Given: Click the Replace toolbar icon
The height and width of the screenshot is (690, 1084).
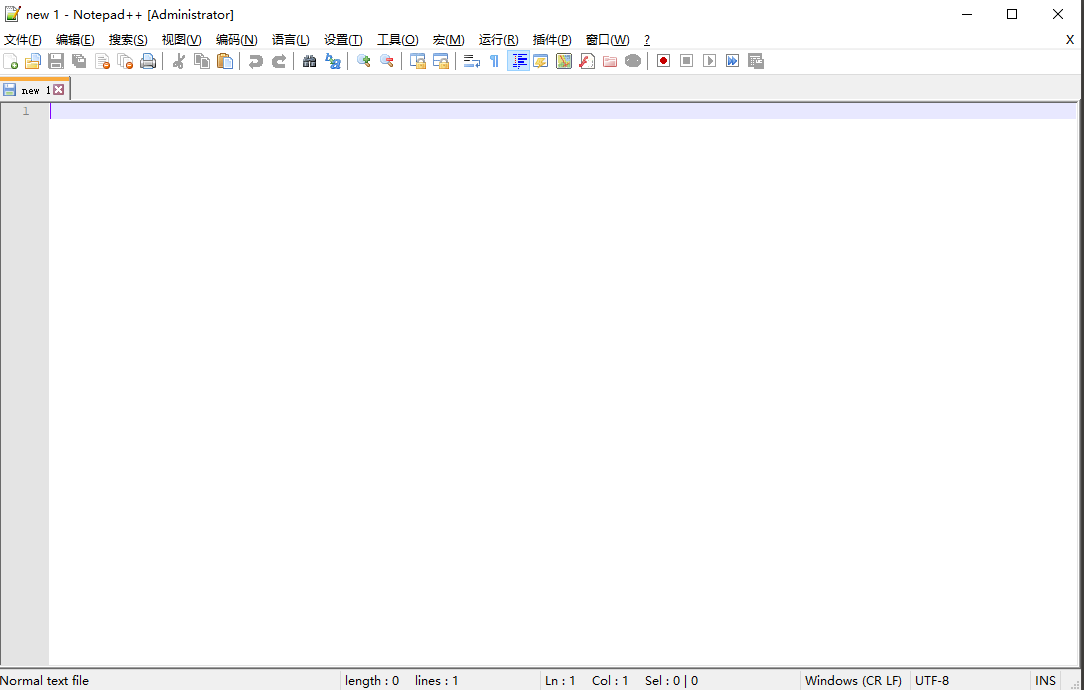Looking at the screenshot, I should (x=333, y=61).
